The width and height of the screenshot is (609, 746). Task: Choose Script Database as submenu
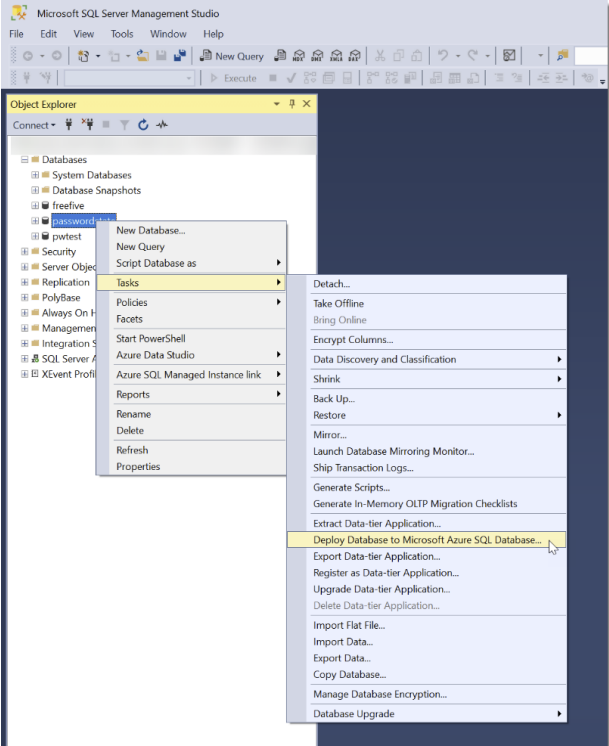coord(191,263)
